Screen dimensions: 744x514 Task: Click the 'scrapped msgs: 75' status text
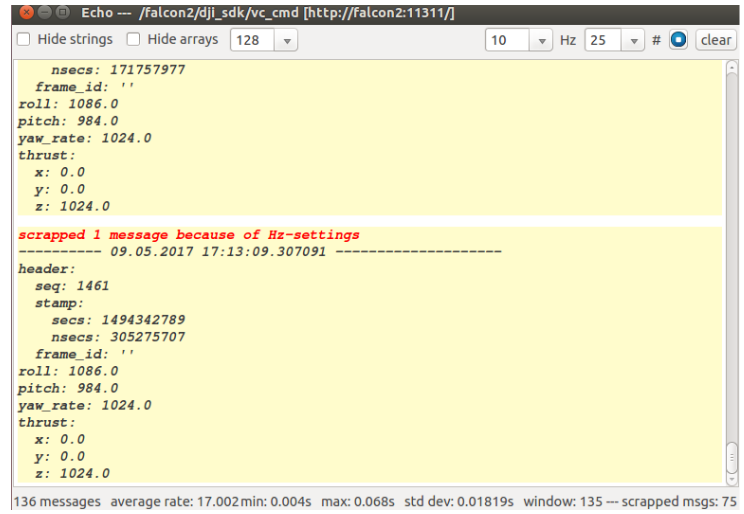(679, 501)
